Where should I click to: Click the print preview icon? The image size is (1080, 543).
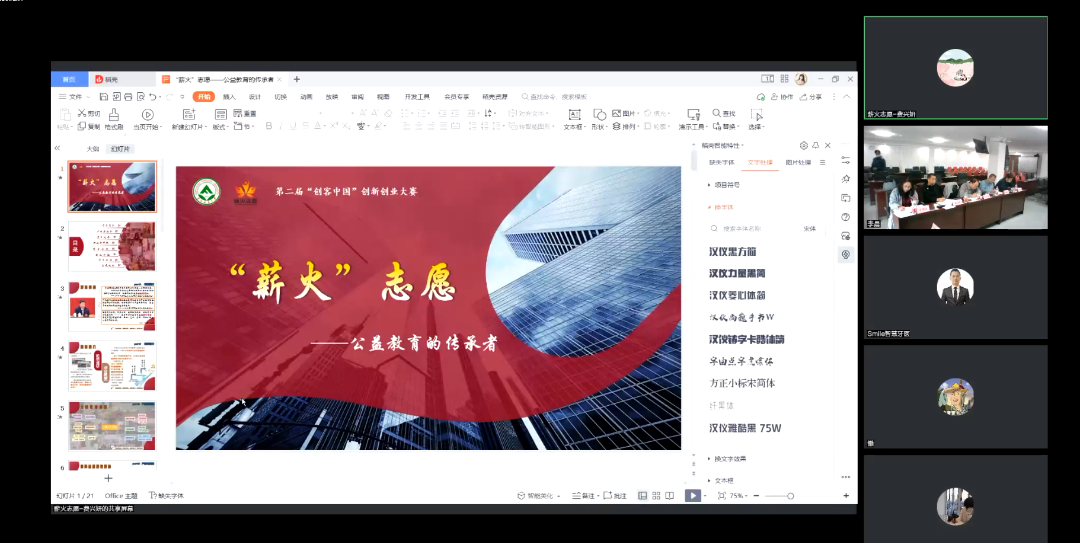(141, 97)
